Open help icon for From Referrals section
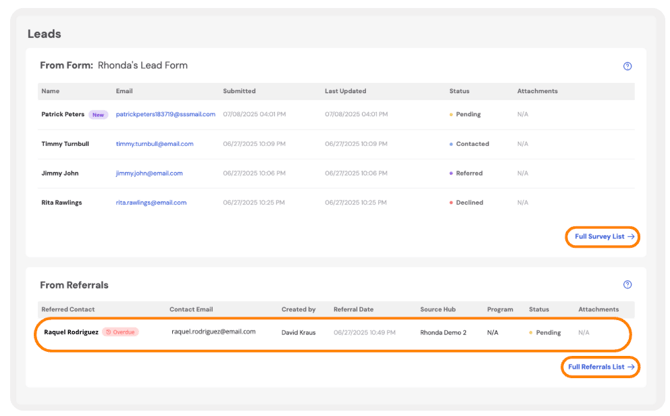The height and width of the screenshot is (416, 670). coord(627,285)
